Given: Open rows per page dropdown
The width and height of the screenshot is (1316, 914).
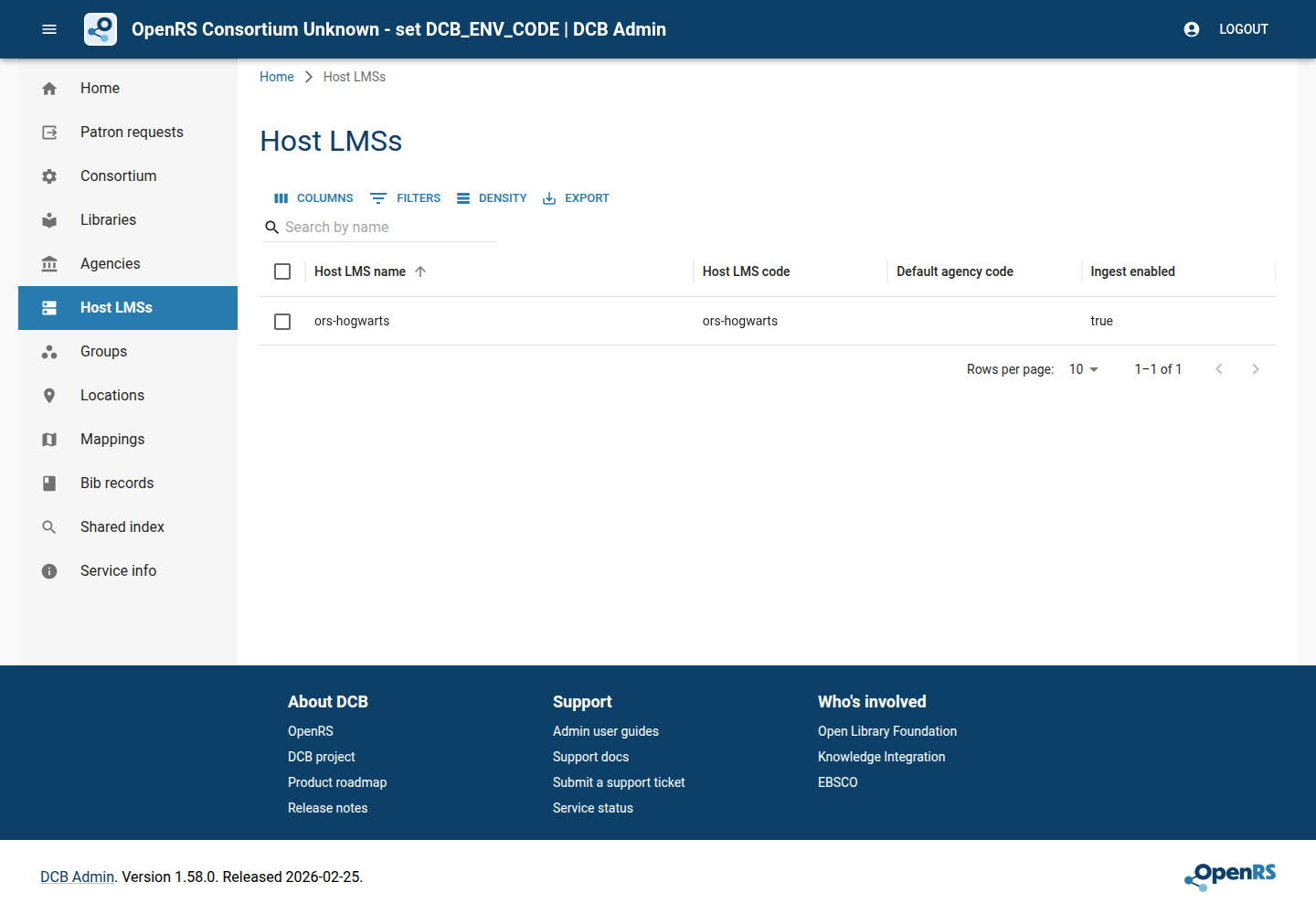Looking at the screenshot, I should click(1084, 369).
